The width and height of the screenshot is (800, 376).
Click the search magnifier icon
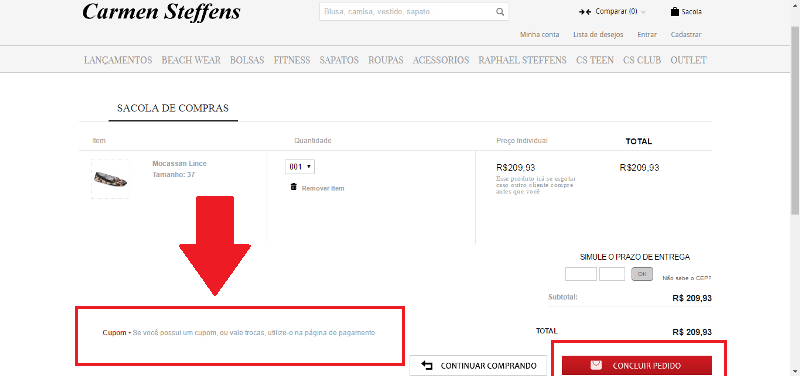click(x=500, y=12)
